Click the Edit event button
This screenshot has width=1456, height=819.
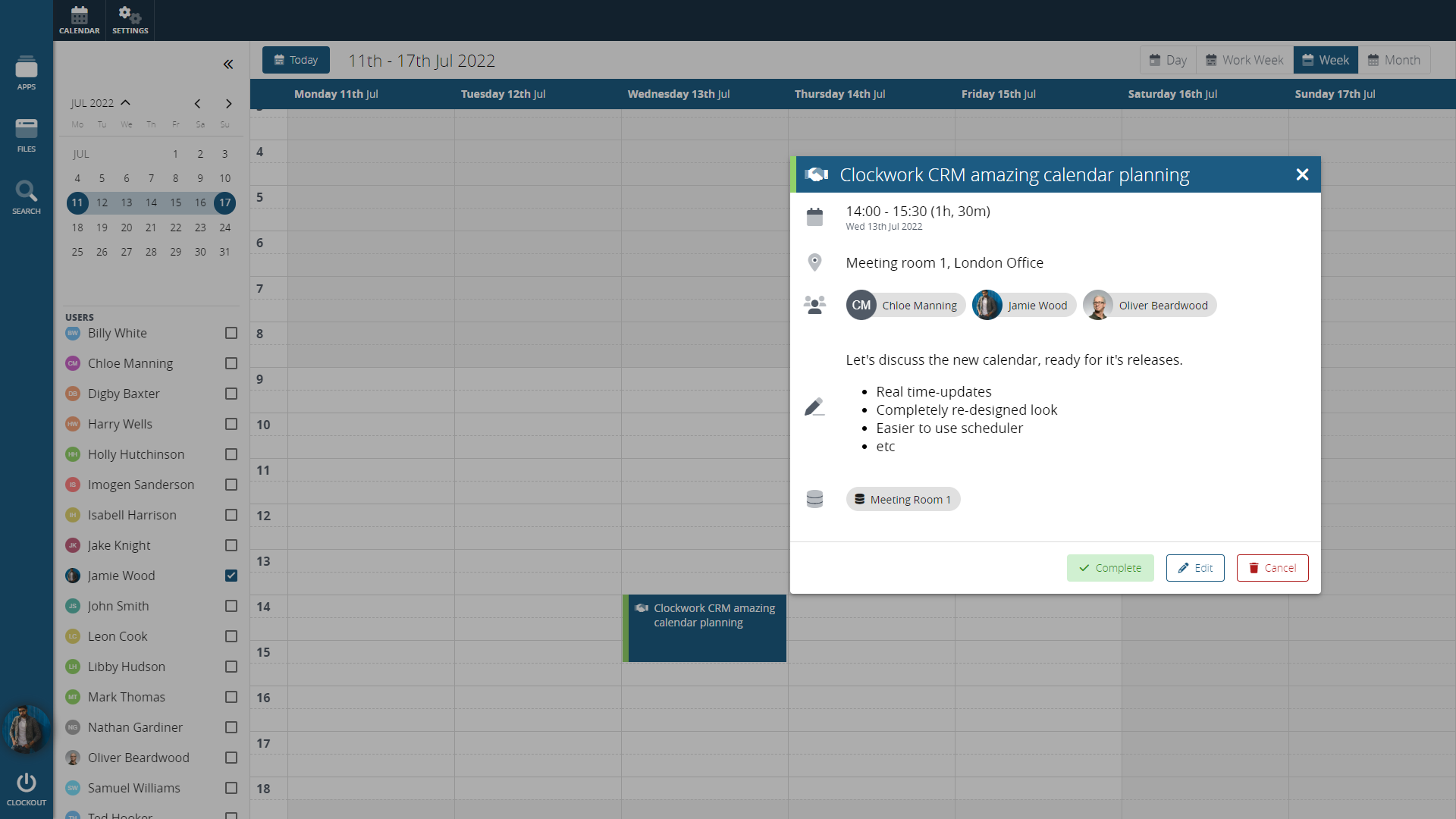(x=1194, y=568)
